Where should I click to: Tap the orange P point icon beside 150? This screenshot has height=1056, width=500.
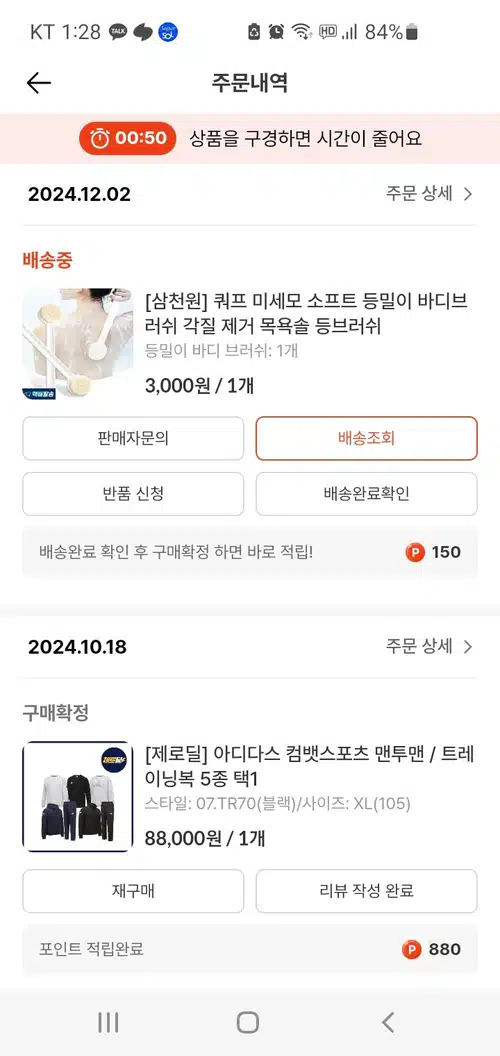pos(414,552)
